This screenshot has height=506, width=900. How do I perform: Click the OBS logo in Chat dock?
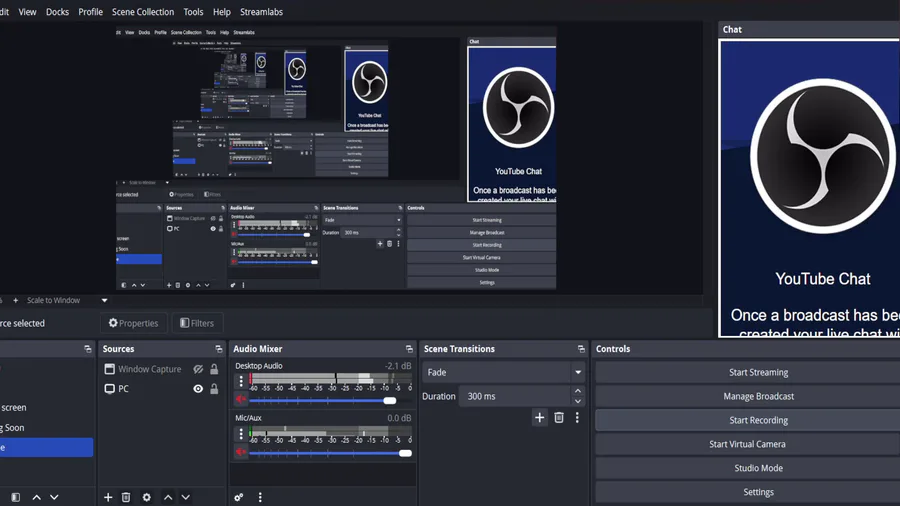pyautogui.click(x=823, y=156)
